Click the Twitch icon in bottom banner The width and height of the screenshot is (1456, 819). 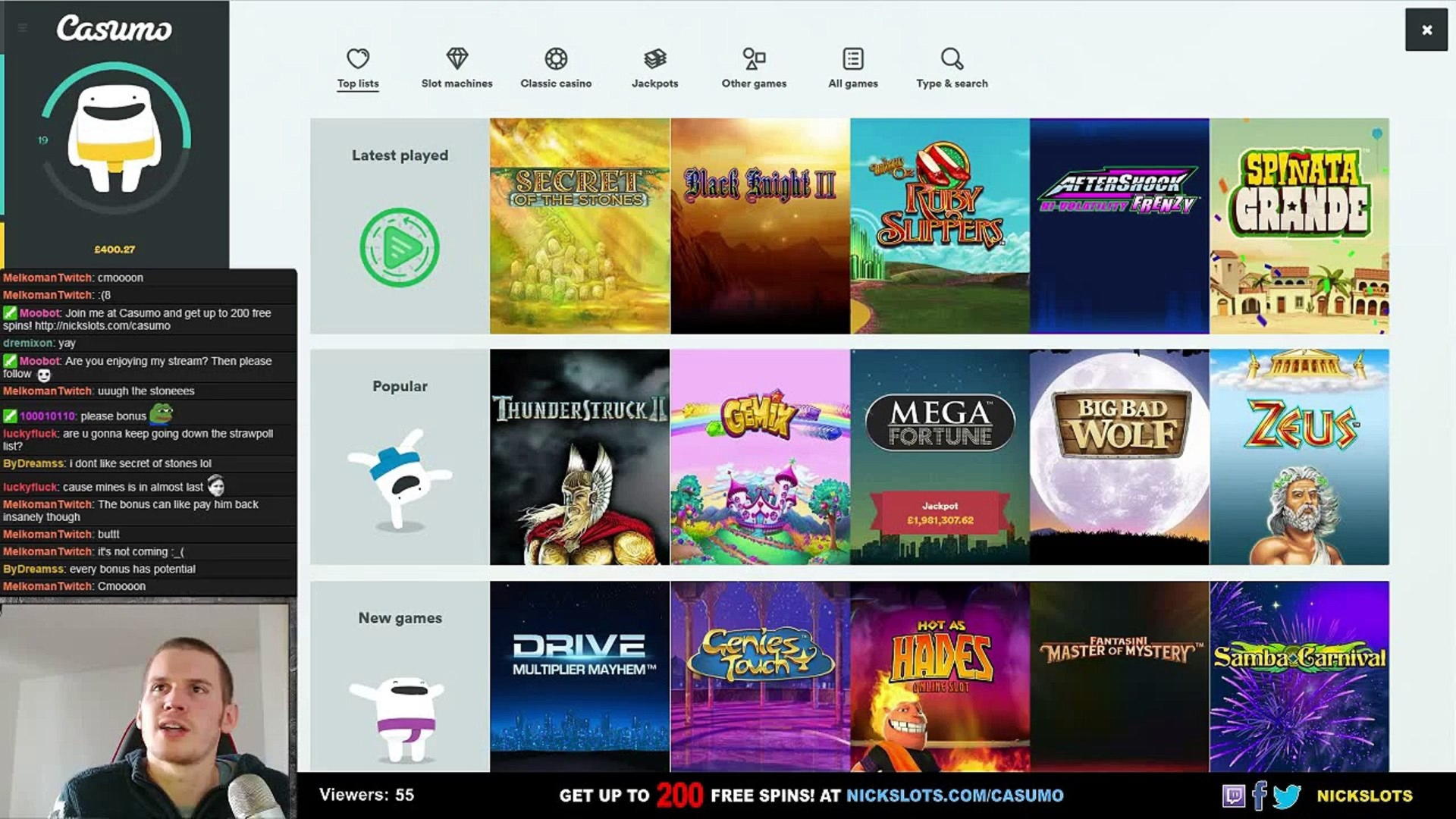pos(1234,795)
